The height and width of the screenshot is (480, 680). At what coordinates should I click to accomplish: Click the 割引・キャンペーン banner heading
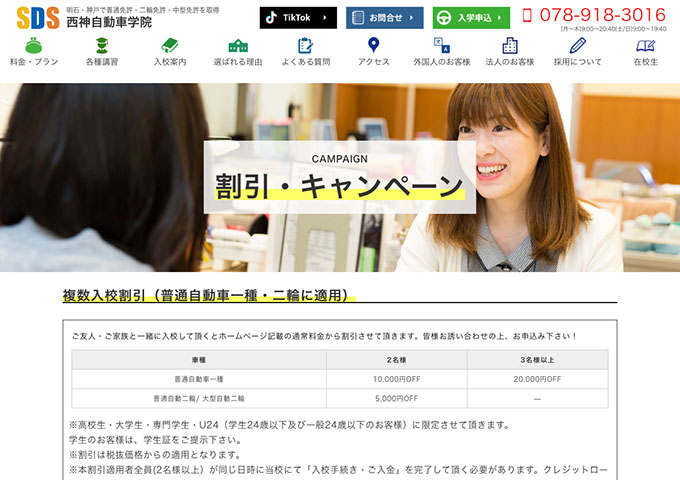click(x=340, y=186)
